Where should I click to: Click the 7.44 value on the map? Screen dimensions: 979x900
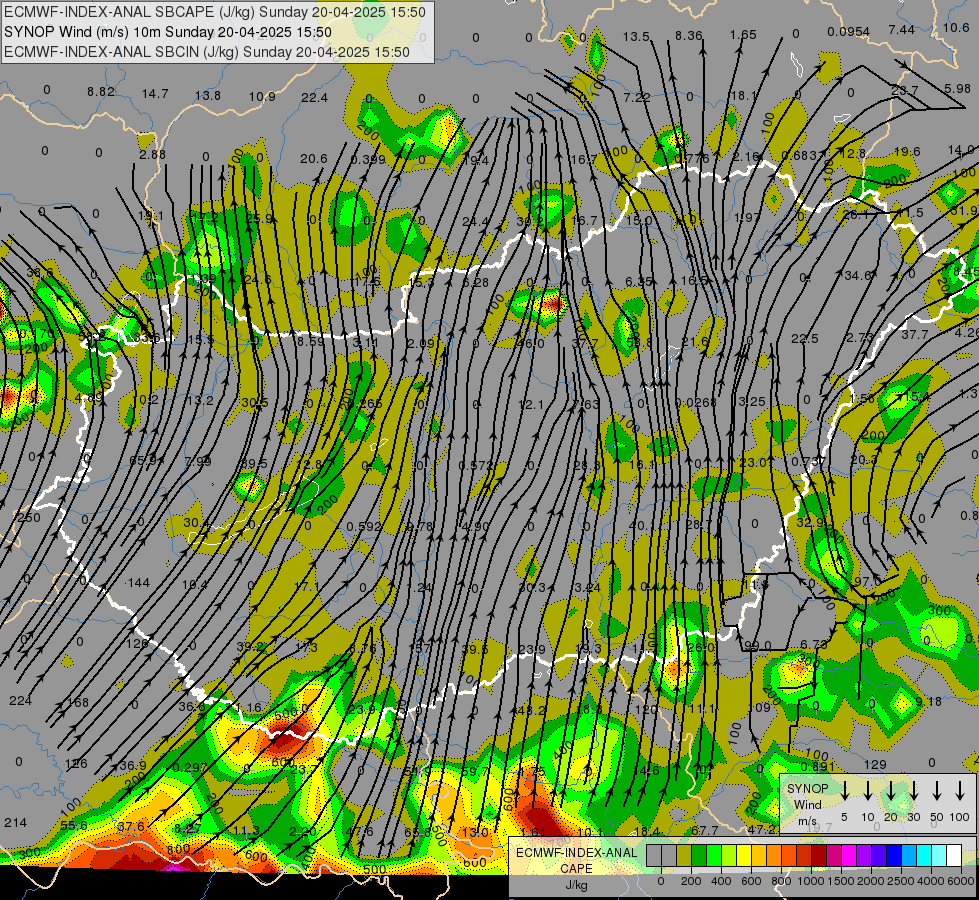click(902, 29)
